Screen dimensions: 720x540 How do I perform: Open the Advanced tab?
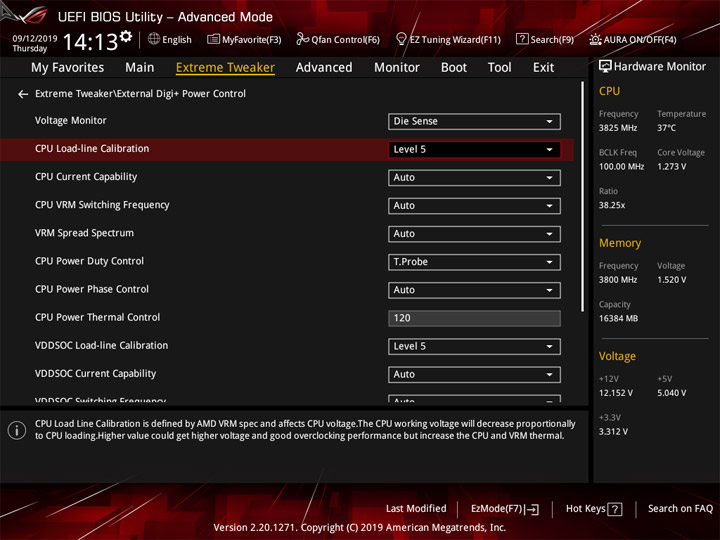(x=324, y=68)
